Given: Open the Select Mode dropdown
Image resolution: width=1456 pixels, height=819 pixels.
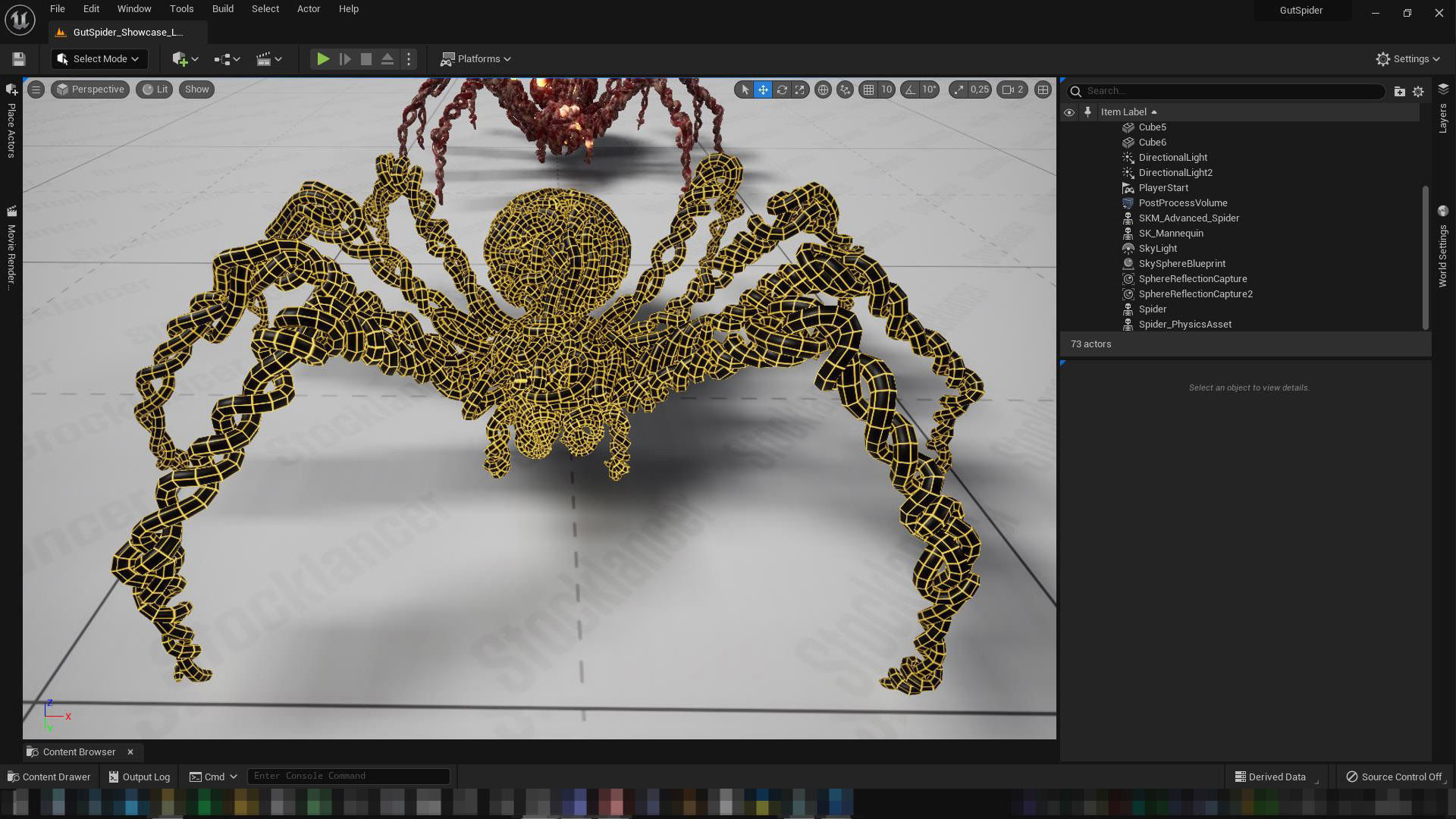Looking at the screenshot, I should 99,59.
